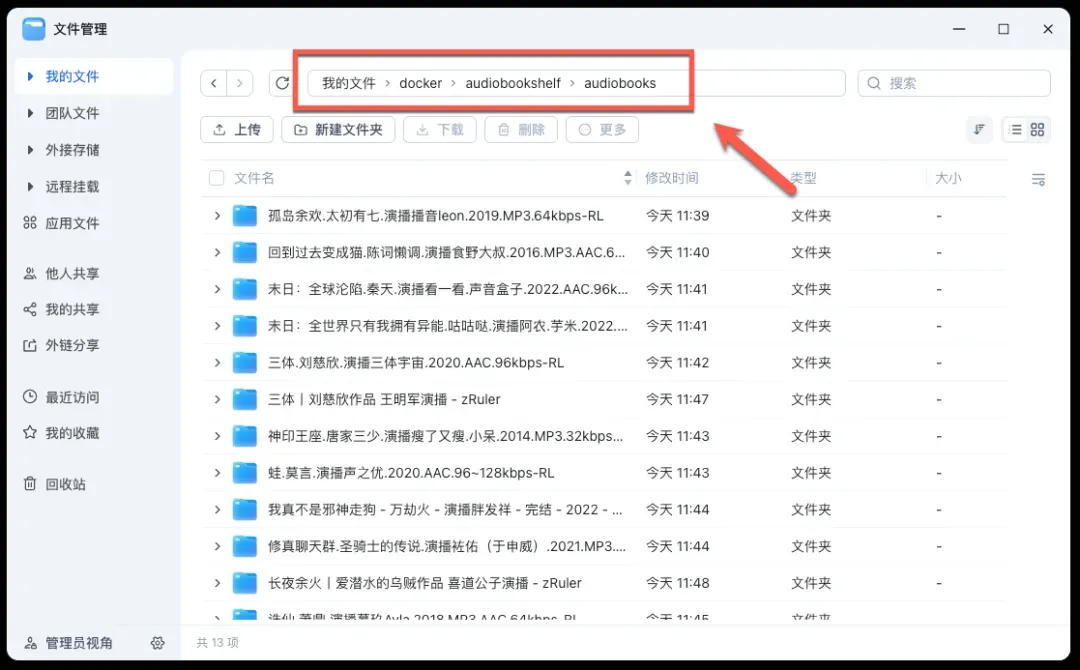Image resolution: width=1080 pixels, height=670 pixels.
Task: Switch to grid view layout
Action: click(x=1038, y=130)
